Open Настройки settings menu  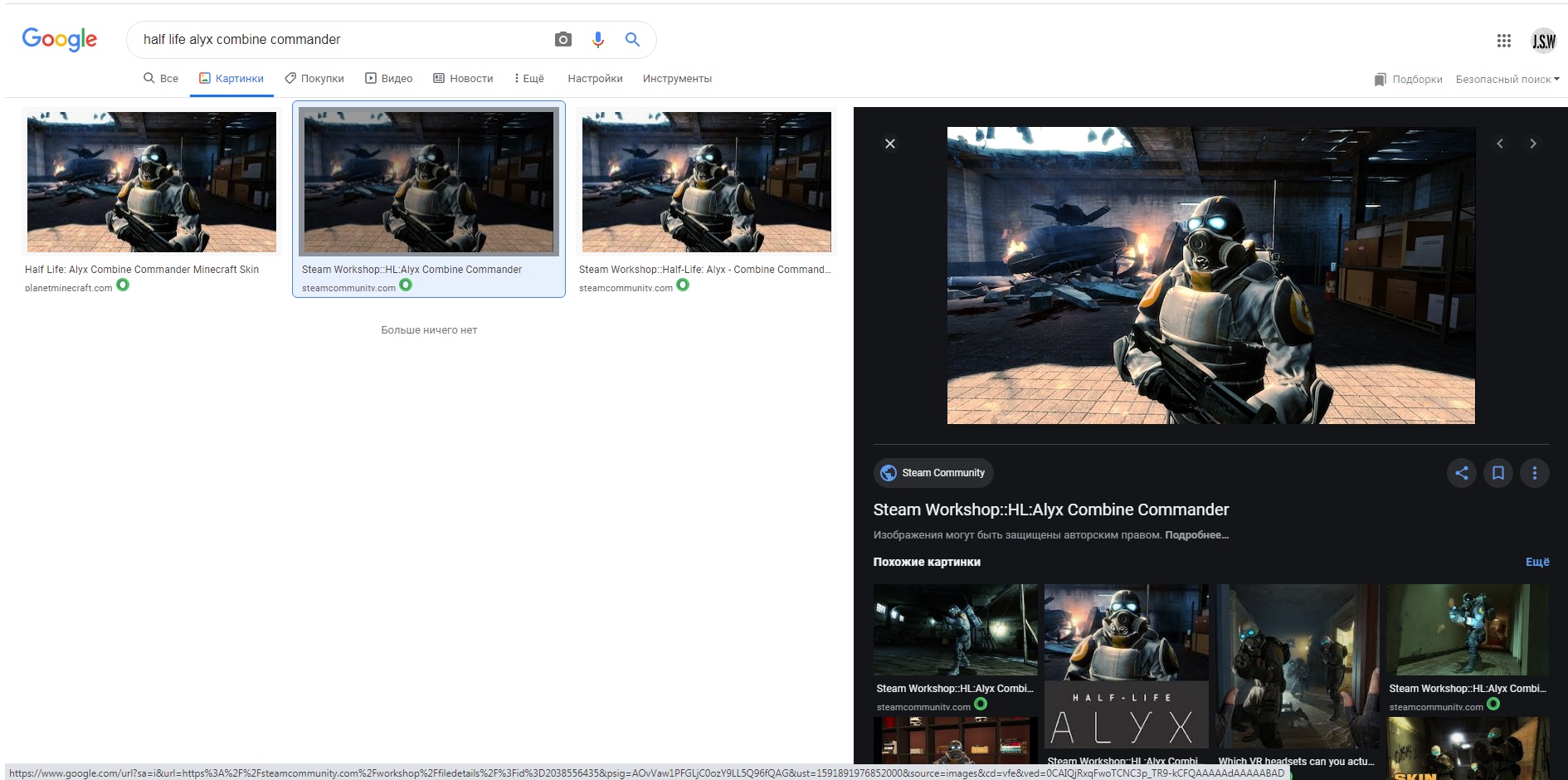595,79
